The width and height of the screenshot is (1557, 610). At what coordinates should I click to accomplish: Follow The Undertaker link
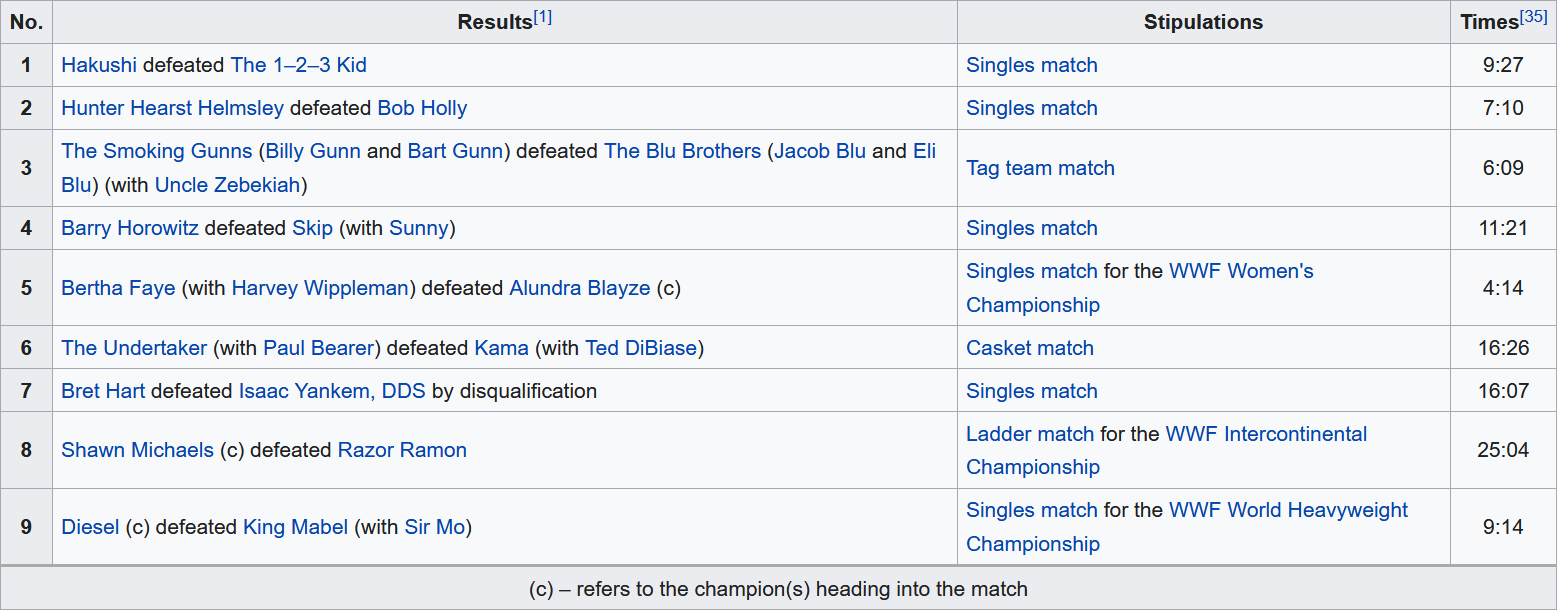[134, 348]
